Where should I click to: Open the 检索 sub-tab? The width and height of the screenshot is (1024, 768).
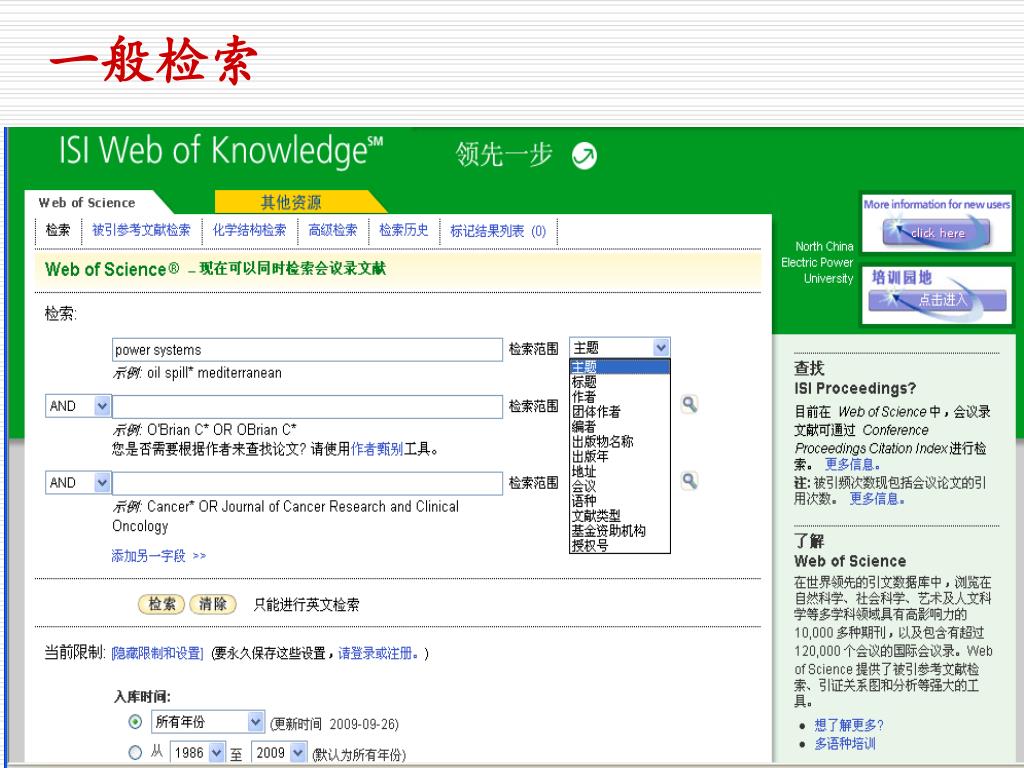tap(57, 230)
